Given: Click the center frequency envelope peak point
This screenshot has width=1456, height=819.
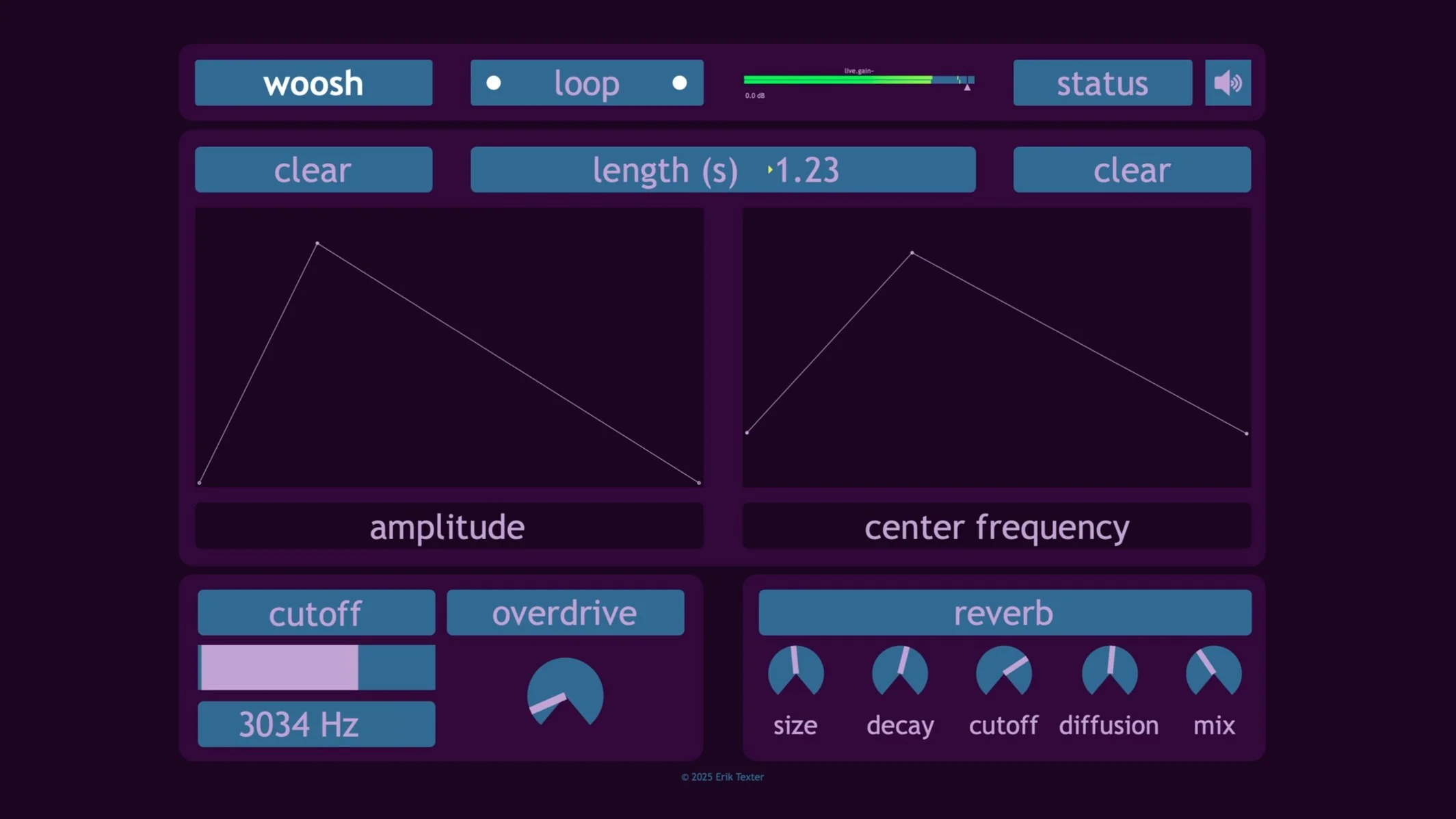Looking at the screenshot, I should (912, 253).
